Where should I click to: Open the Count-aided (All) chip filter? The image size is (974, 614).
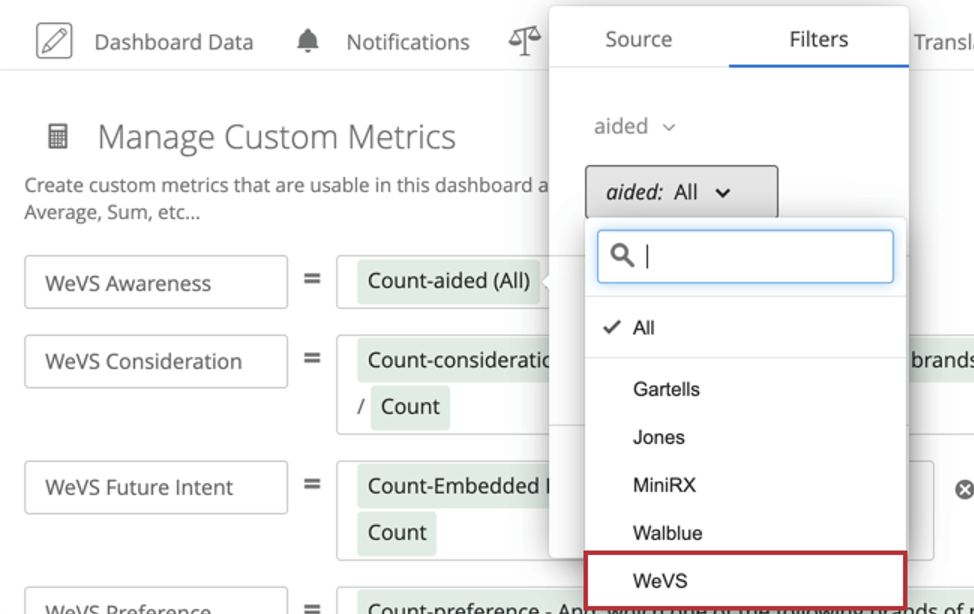(x=448, y=281)
